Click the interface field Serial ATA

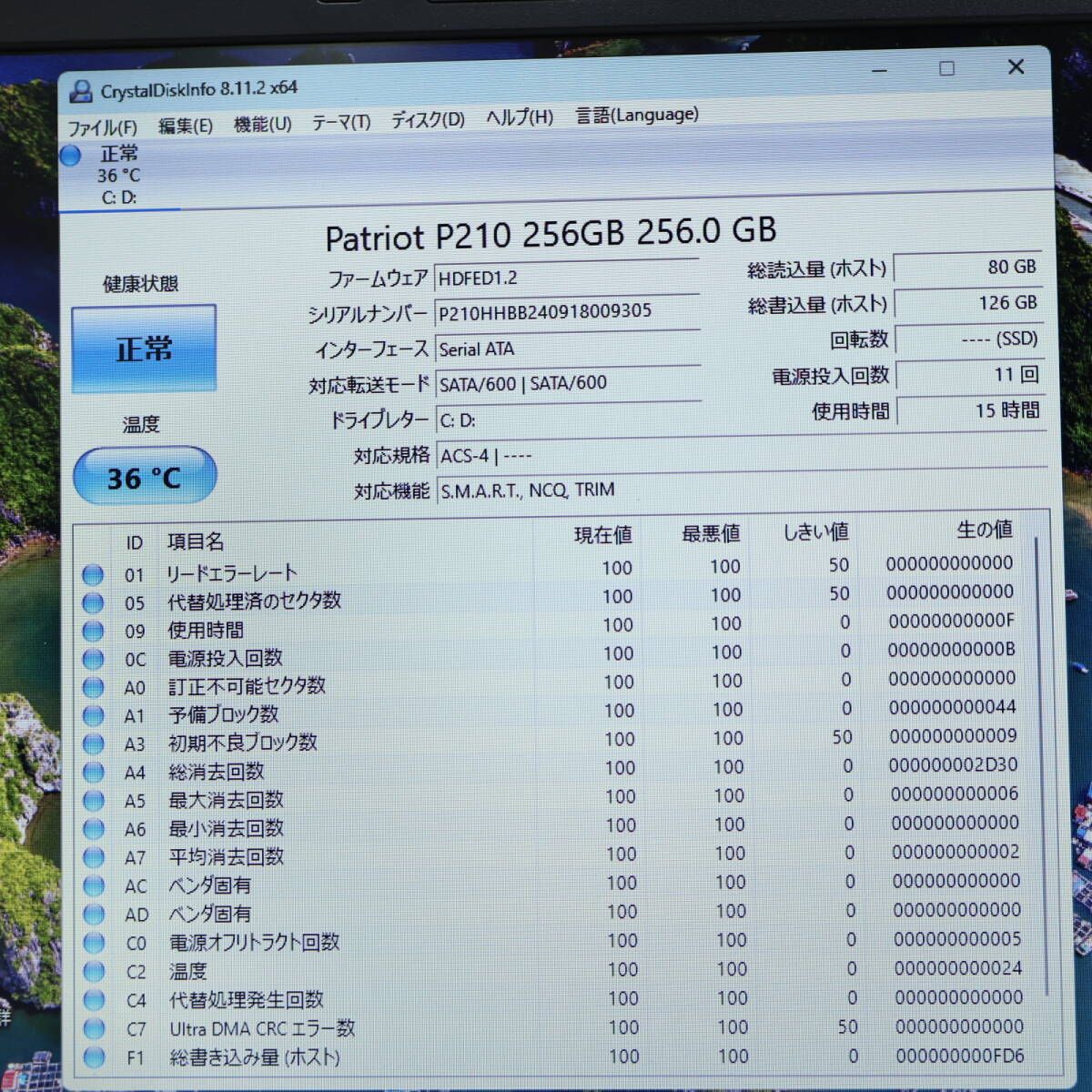pyautogui.click(x=567, y=348)
